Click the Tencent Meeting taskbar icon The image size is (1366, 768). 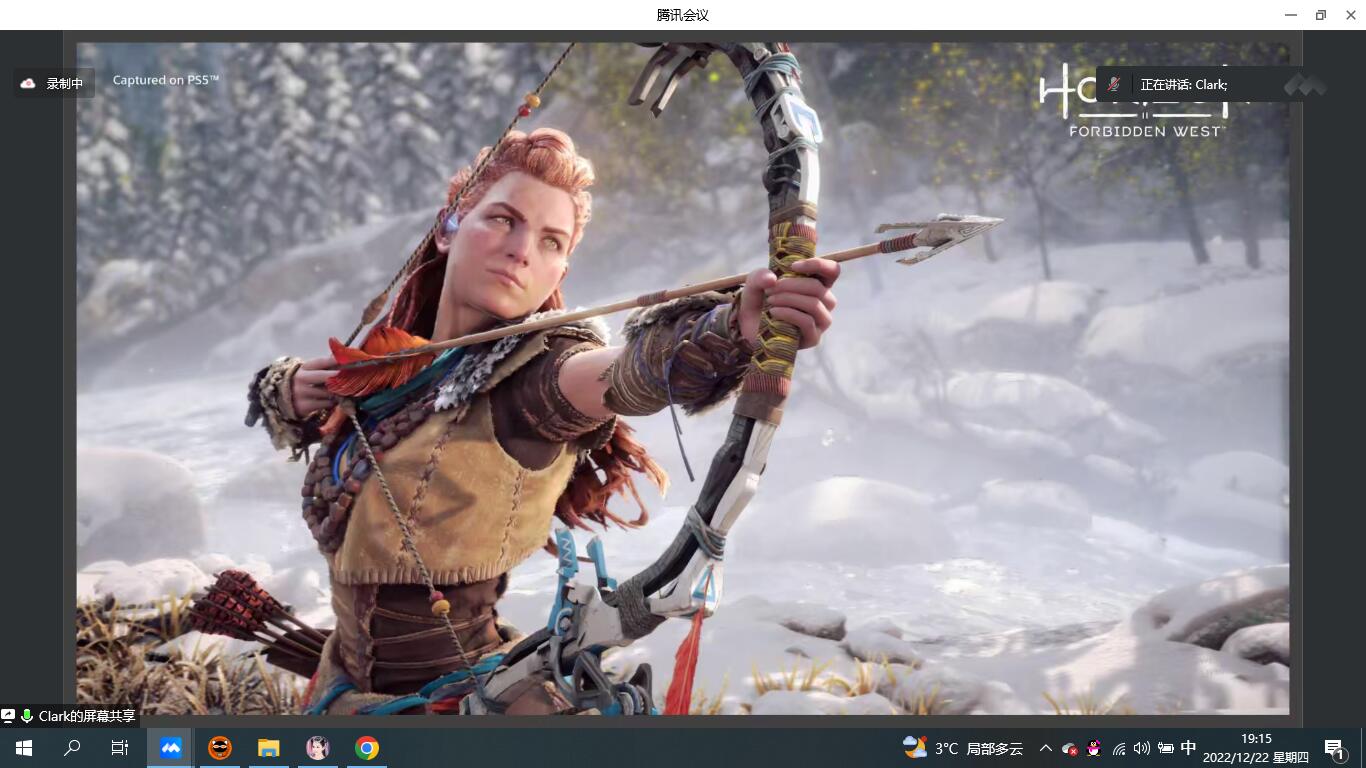click(171, 748)
